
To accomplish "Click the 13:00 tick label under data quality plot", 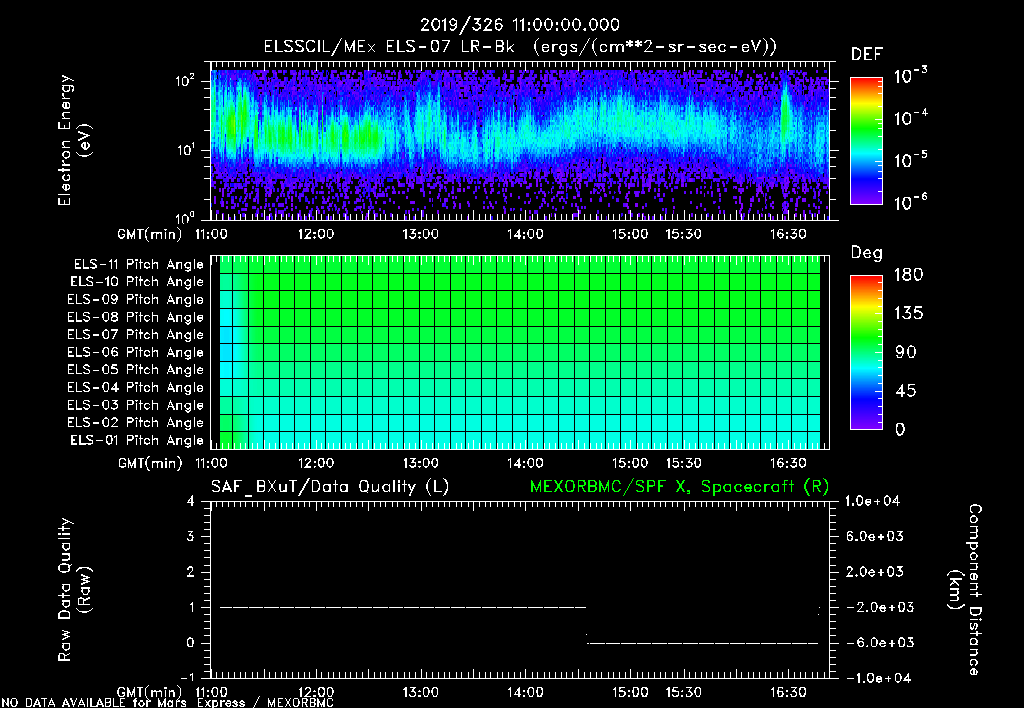I will click(420, 692).
